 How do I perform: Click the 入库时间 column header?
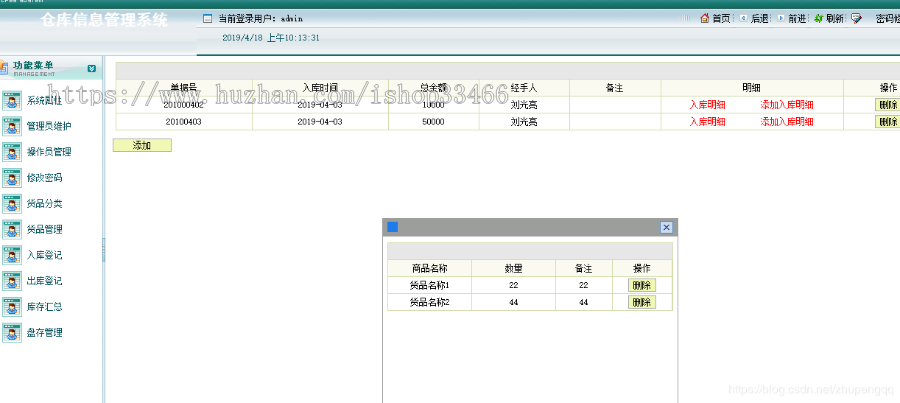[x=320, y=88]
